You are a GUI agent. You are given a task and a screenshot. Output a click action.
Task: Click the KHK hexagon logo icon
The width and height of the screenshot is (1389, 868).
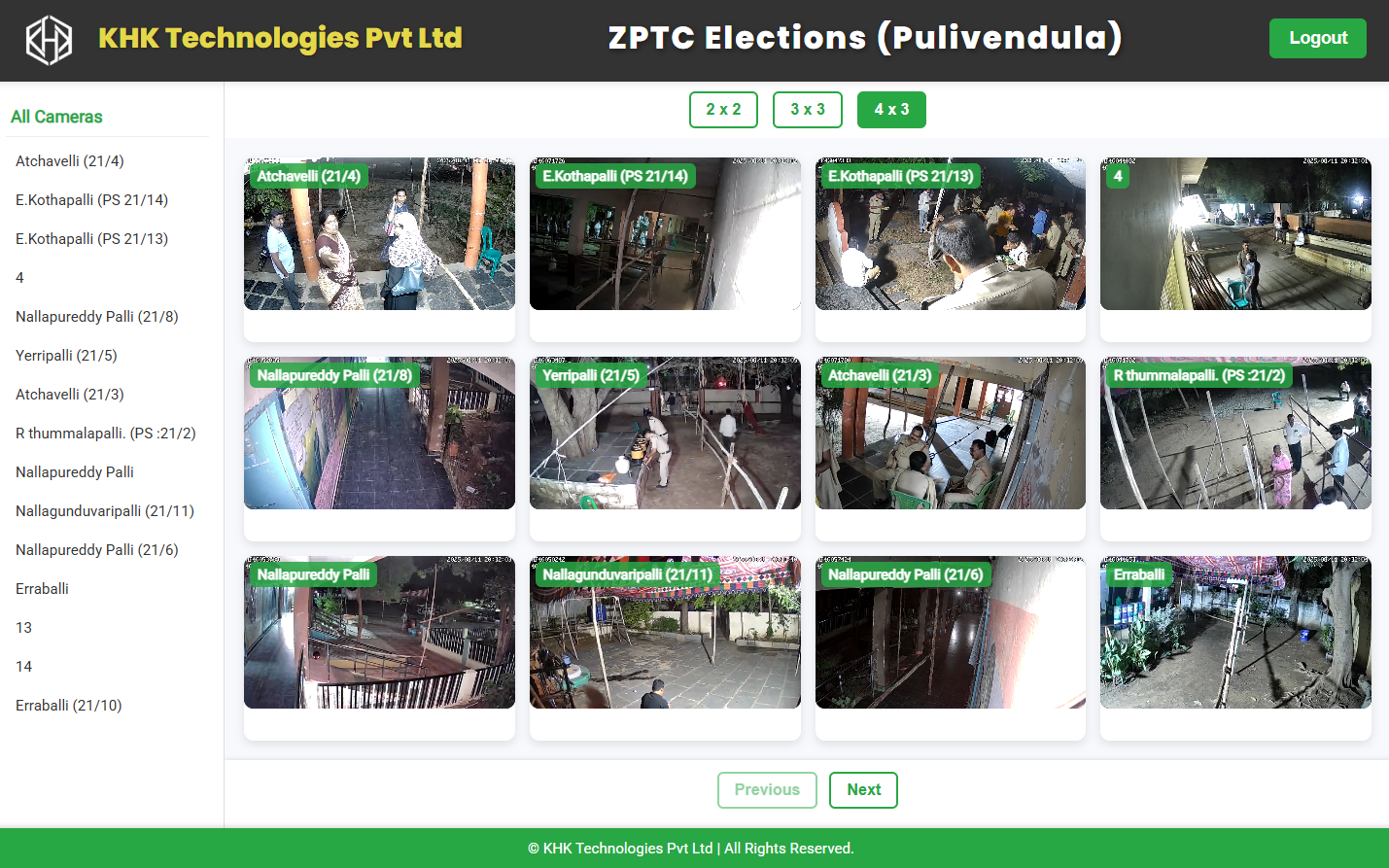(x=49, y=40)
